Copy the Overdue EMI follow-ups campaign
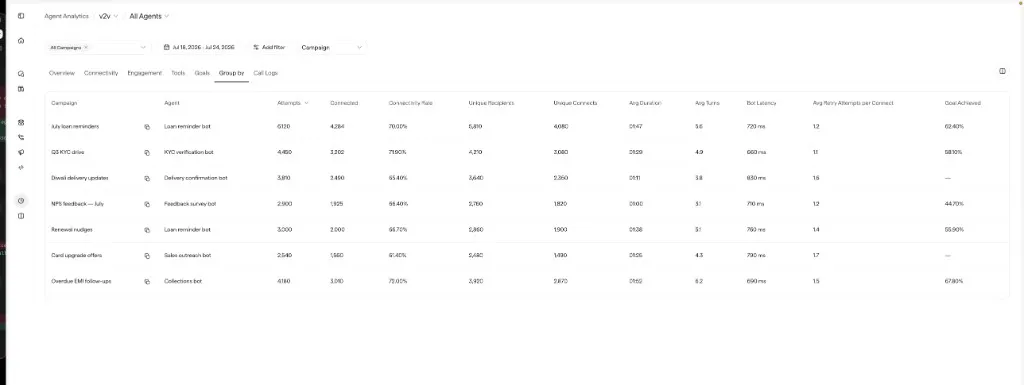This screenshot has height=385, width=1024. click(147, 282)
